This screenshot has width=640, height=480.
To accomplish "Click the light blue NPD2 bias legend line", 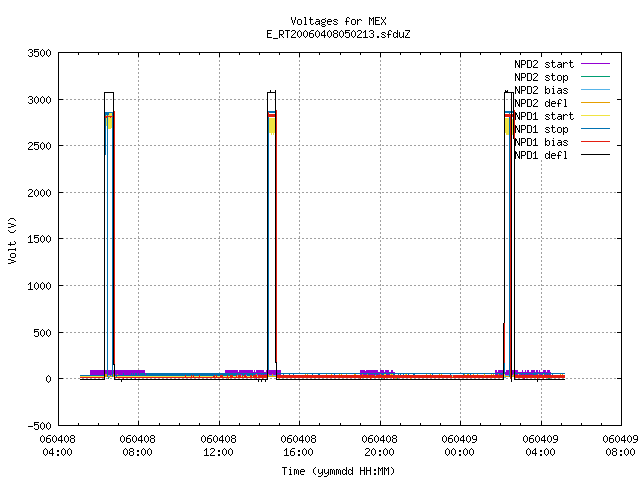I will (596, 89).
